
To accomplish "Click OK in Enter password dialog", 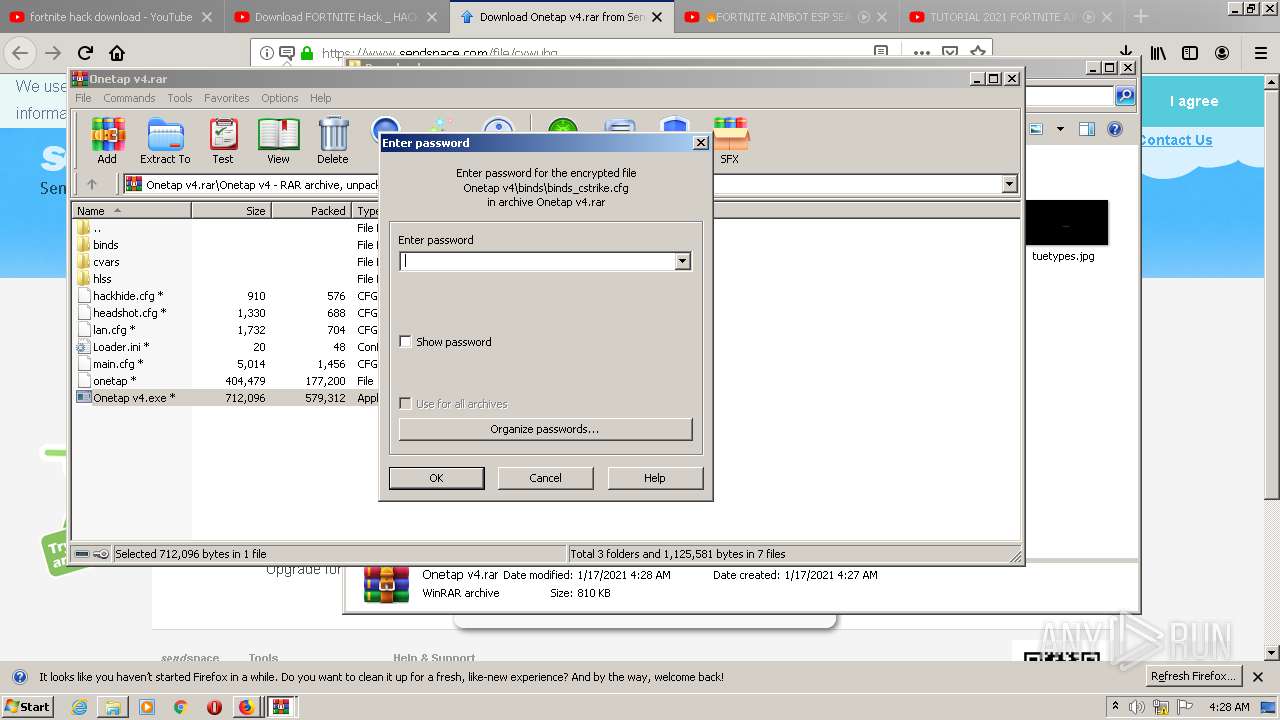I will 436,478.
